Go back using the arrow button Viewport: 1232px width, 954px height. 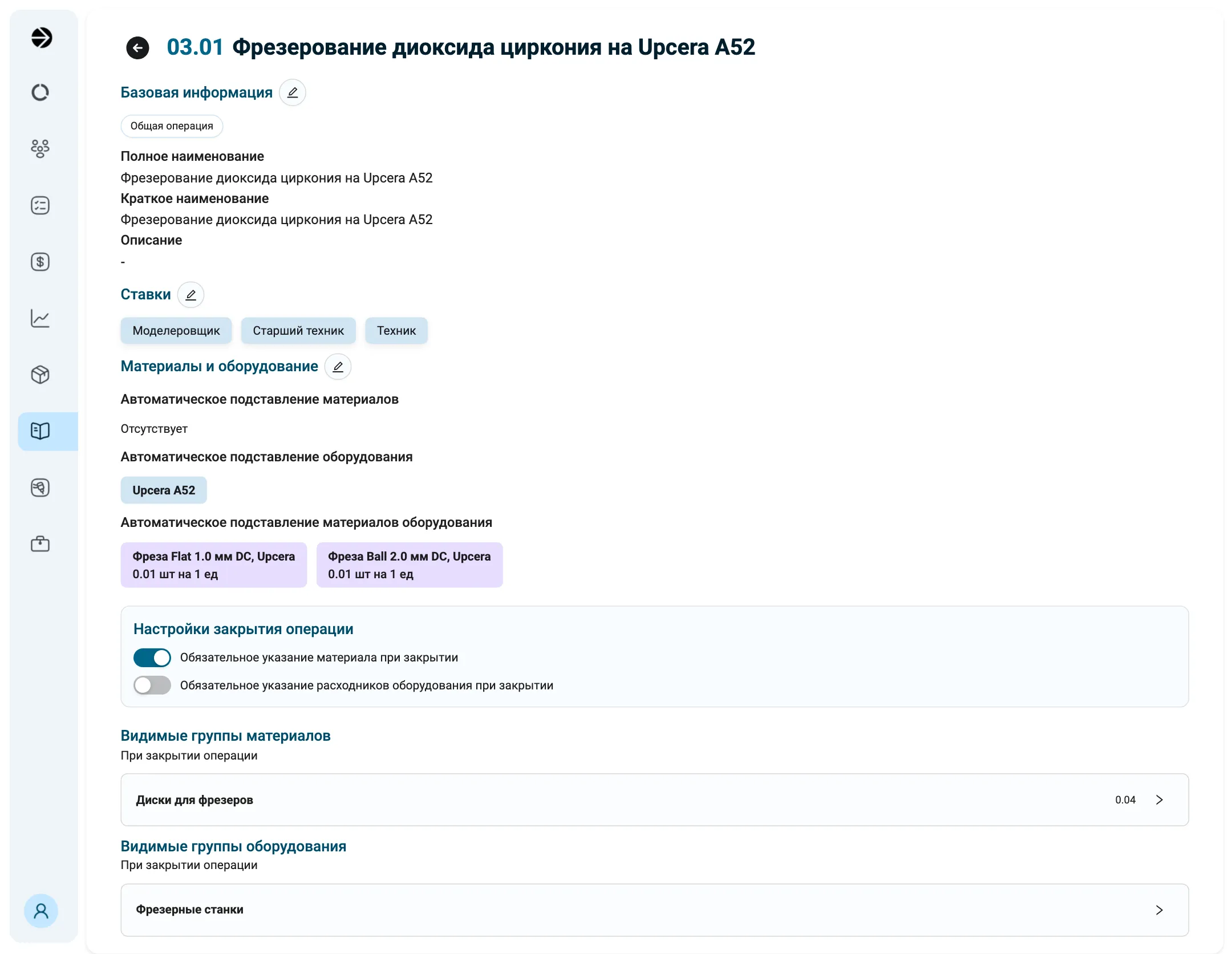tap(137, 48)
